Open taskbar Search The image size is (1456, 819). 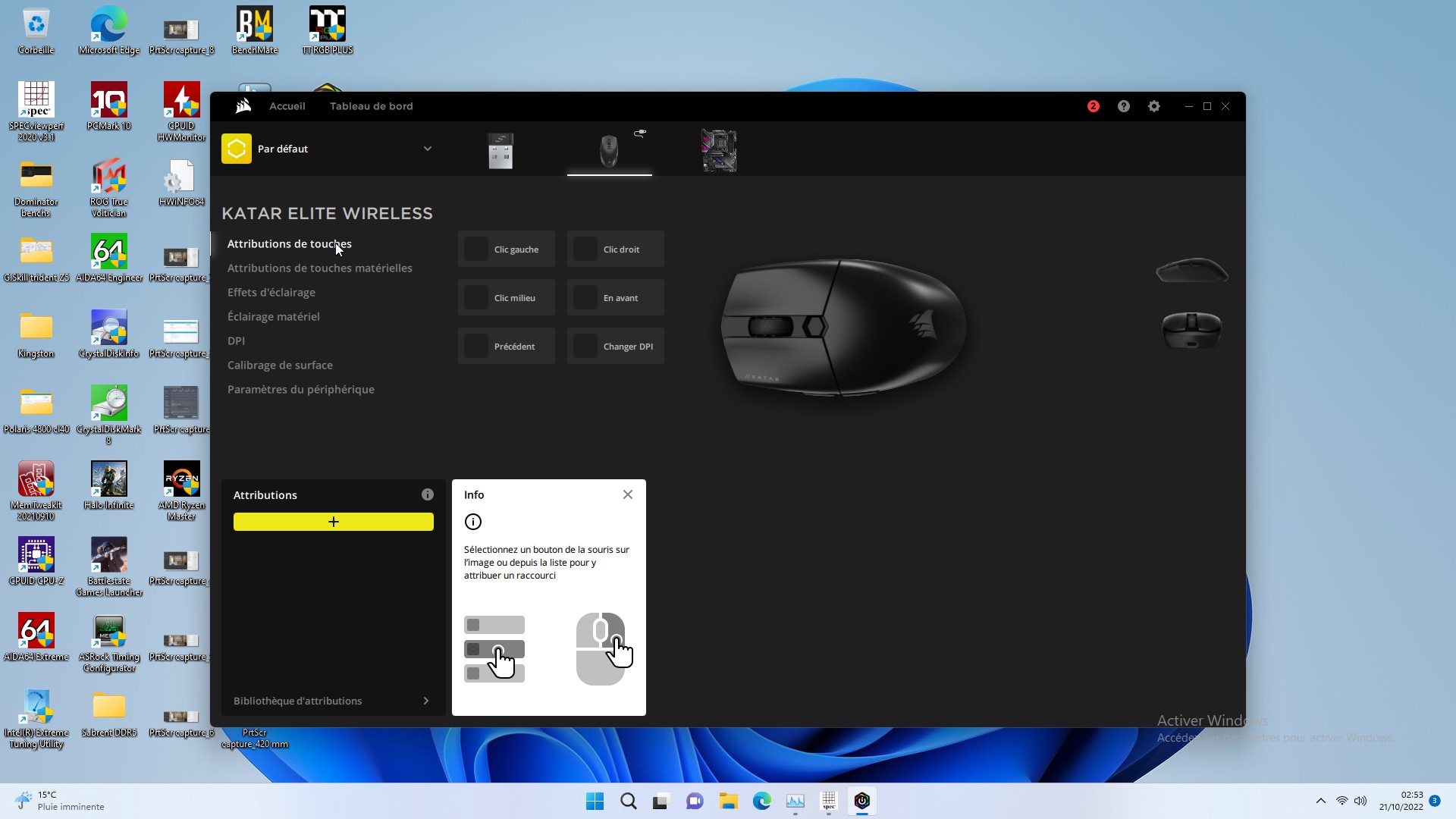(628, 801)
